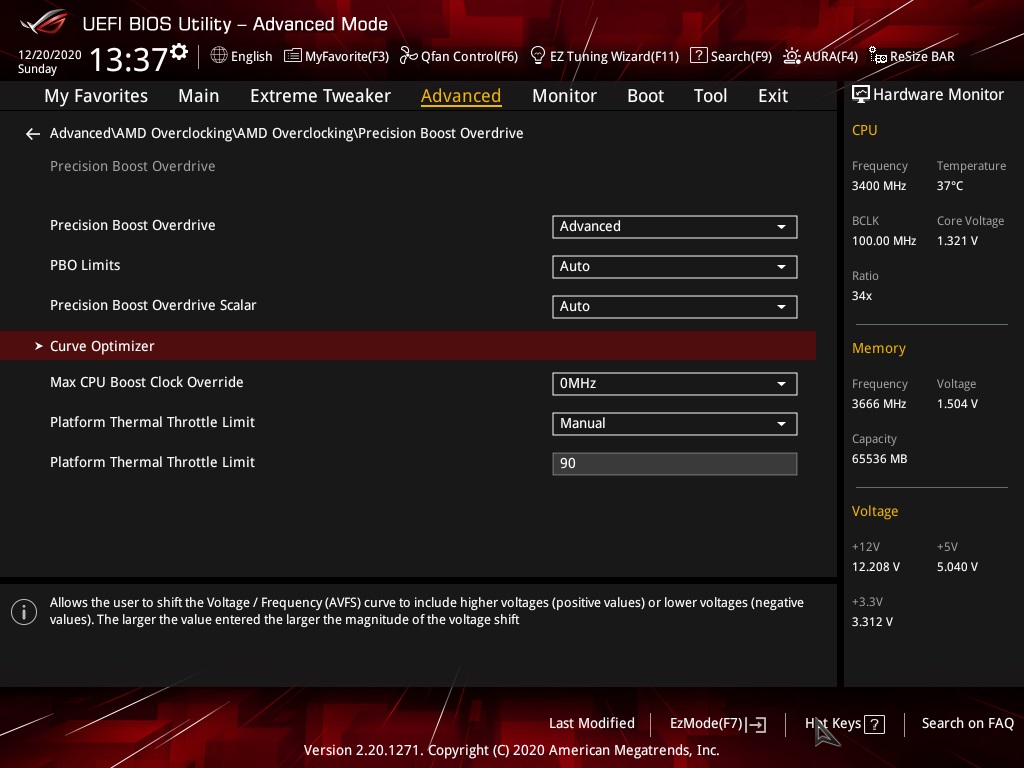The height and width of the screenshot is (768, 1024).
Task: Open Precision Boost Overdrive Scalar dropdown
Action: 675,306
